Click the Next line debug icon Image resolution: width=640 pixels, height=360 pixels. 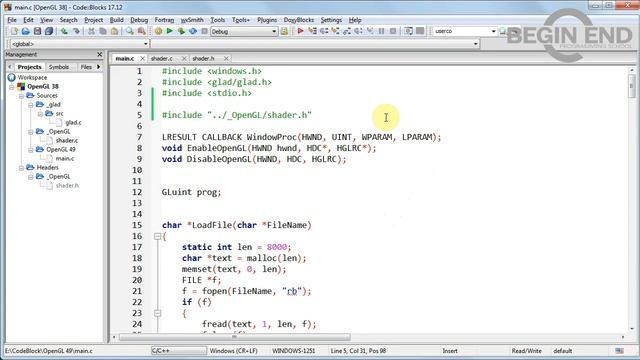pos(324,31)
